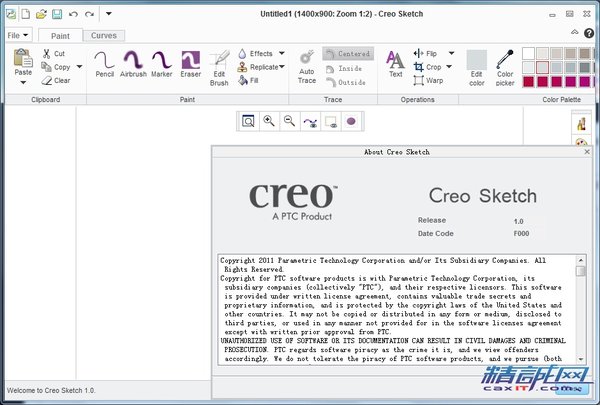The height and width of the screenshot is (405, 600).
Task: Click the Crop button
Action: [428, 67]
